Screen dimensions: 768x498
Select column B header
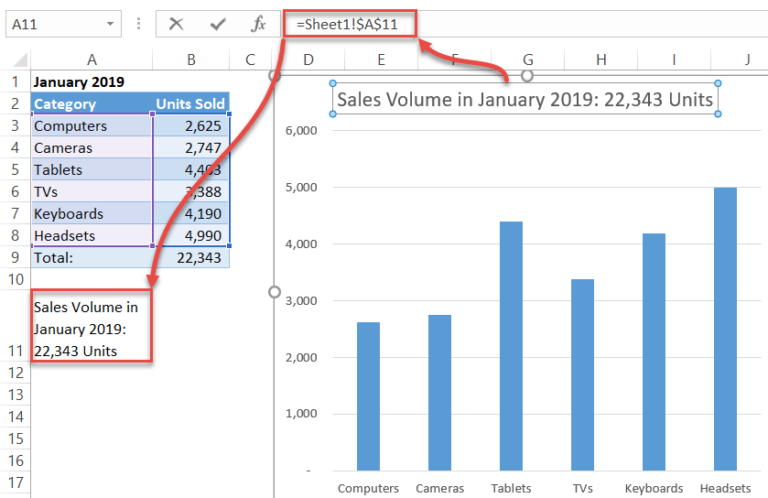click(x=191, y=60)
